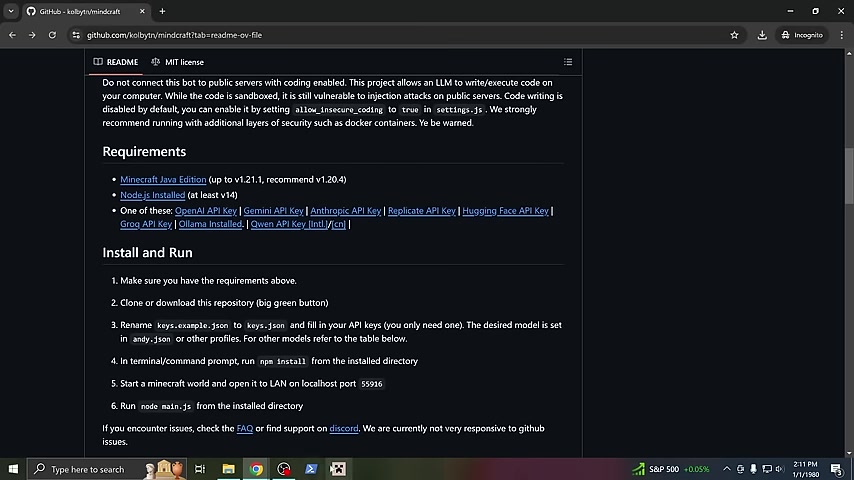Open the Windows Start menu
This screenshot has width=854, height=480.
pos(13,469)
